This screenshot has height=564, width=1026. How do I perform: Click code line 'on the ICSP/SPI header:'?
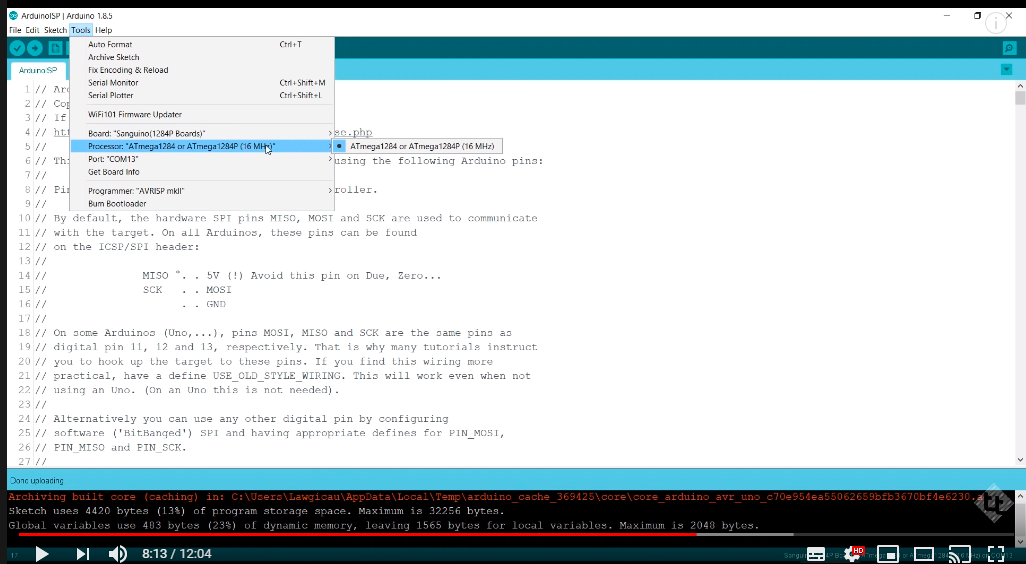click(126, 247)
